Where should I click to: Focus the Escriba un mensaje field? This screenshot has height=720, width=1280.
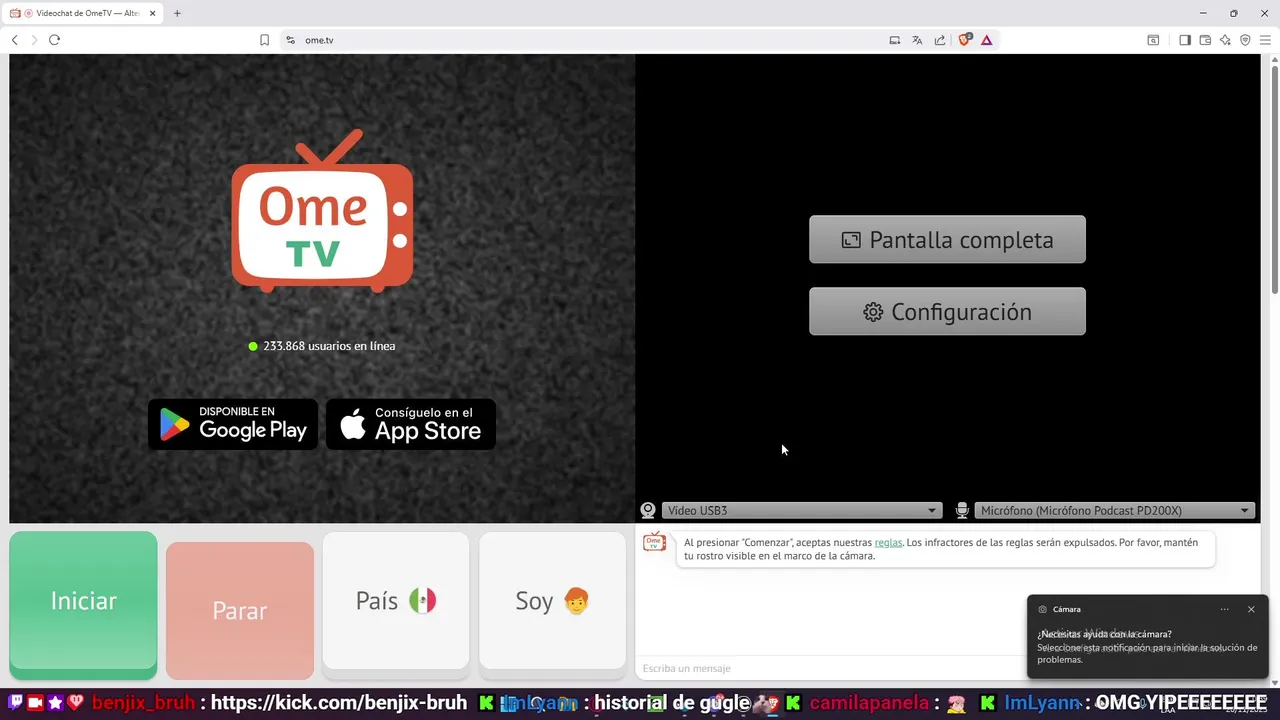830,668
